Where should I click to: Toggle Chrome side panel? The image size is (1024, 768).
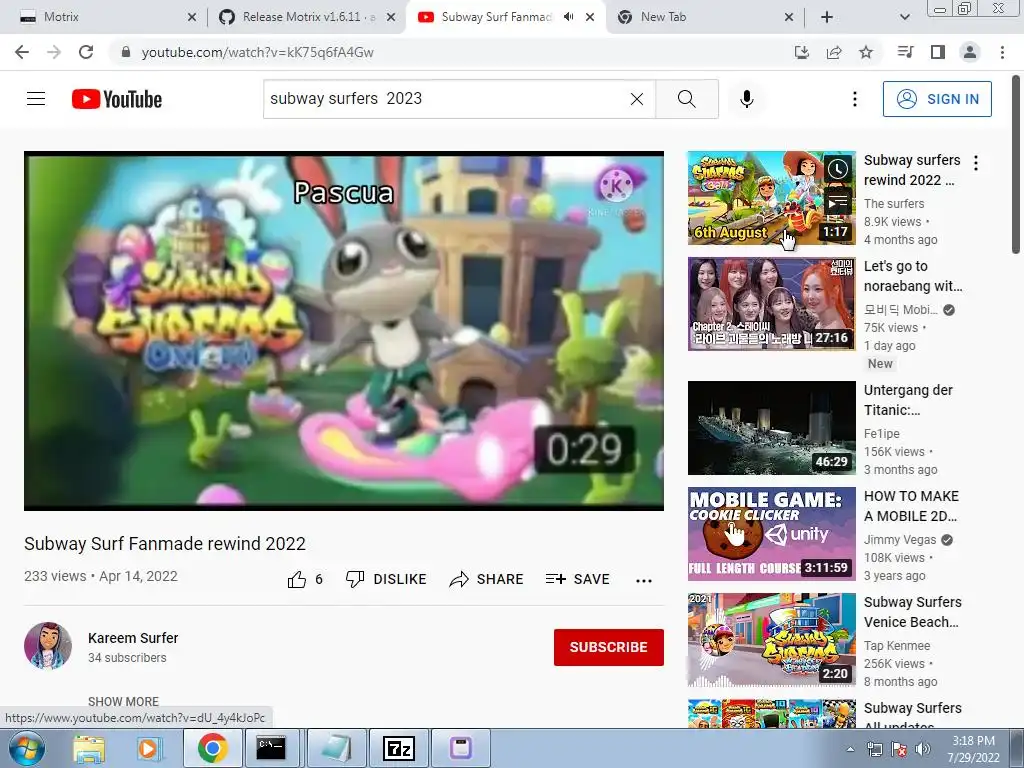938,52
